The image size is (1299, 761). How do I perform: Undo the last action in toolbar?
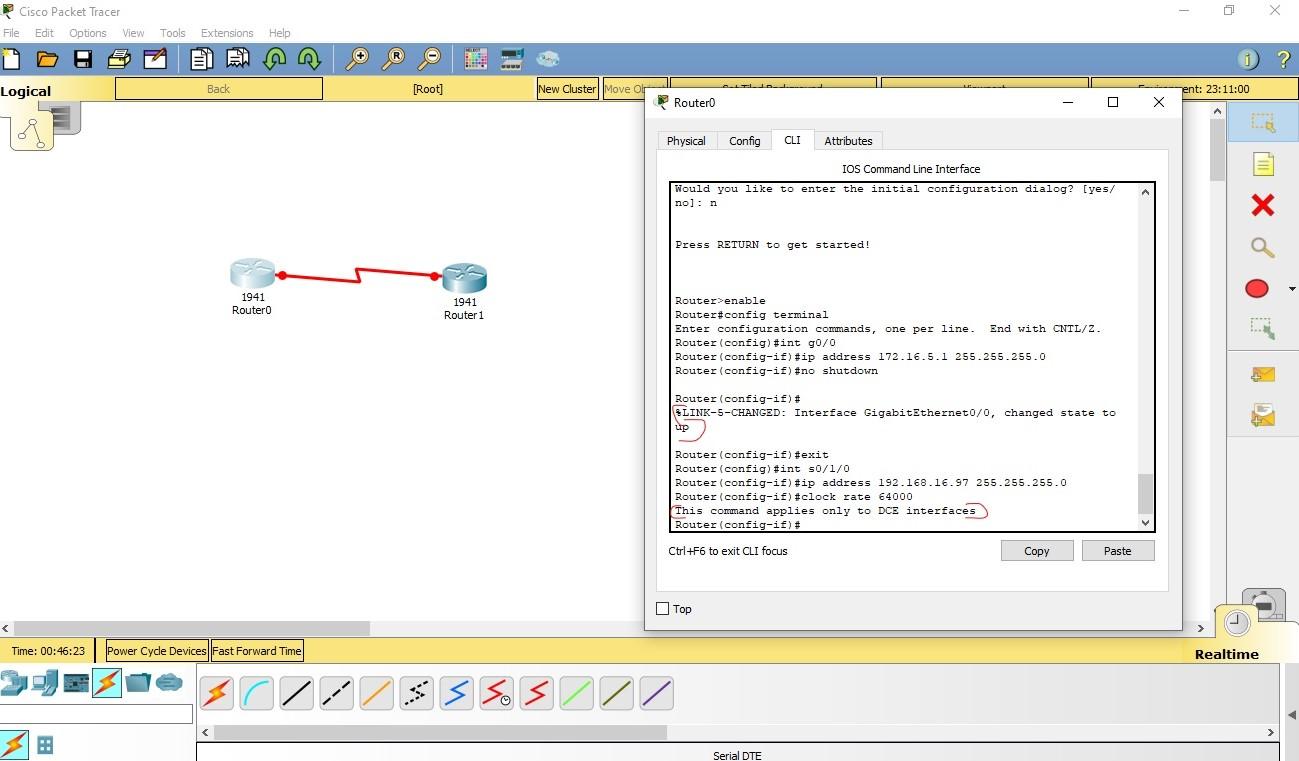click(x=274, y=59)
